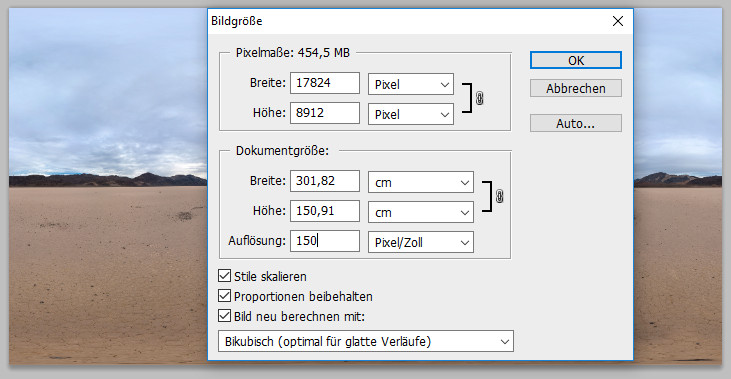Uncheck Proportionen beibehalten
The width and height of the screenshot is (731, 379).
tap(224, 296)
